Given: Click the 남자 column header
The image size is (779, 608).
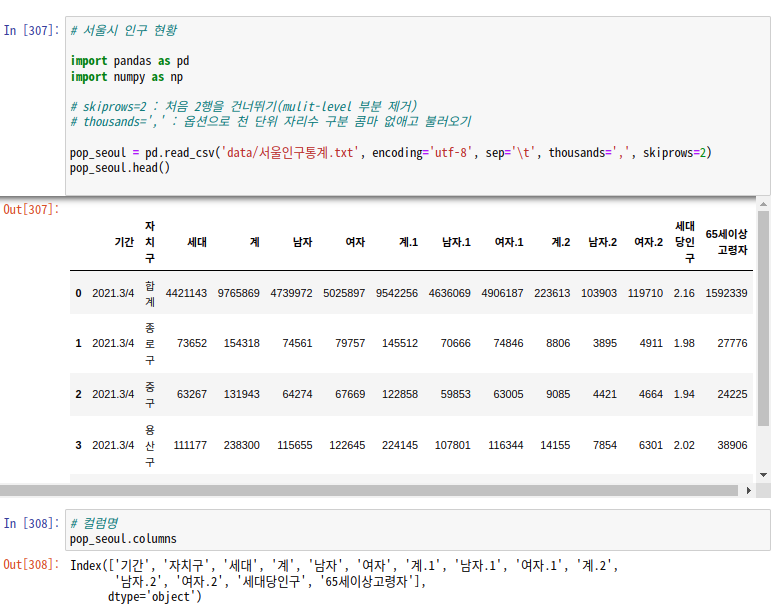Looking at the screenshot, I should pyautogui.click(x=303, y=242).
